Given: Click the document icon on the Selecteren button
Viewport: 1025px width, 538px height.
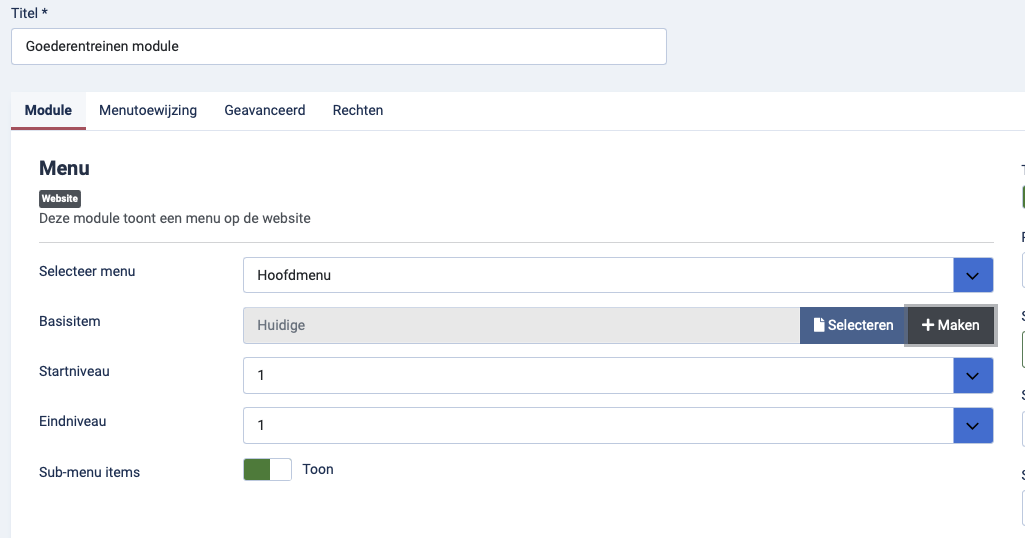Looking at the screenshot, I should click(x=819, y=325).
